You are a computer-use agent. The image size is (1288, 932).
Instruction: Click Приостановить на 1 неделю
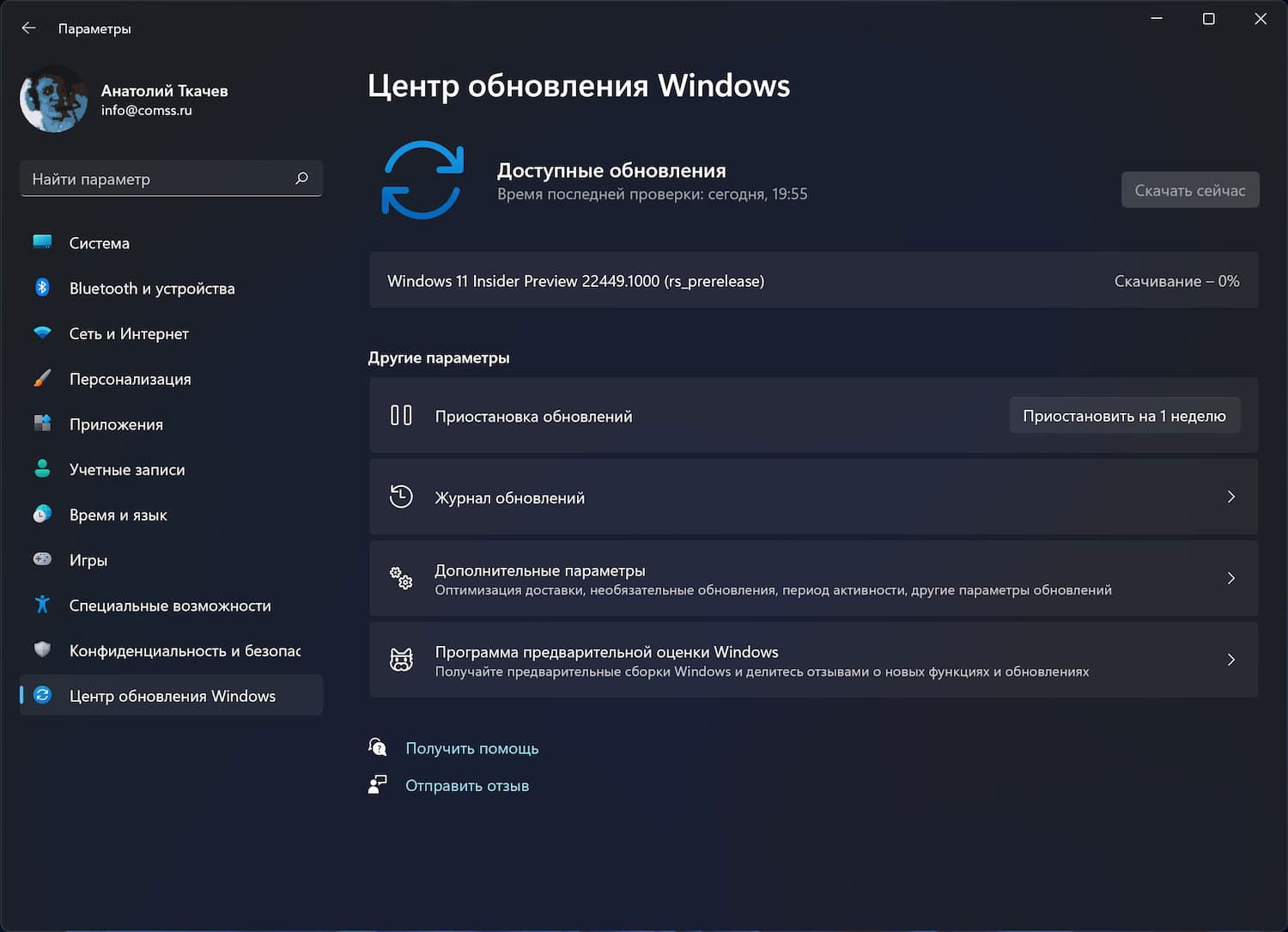click(1125, 415)
